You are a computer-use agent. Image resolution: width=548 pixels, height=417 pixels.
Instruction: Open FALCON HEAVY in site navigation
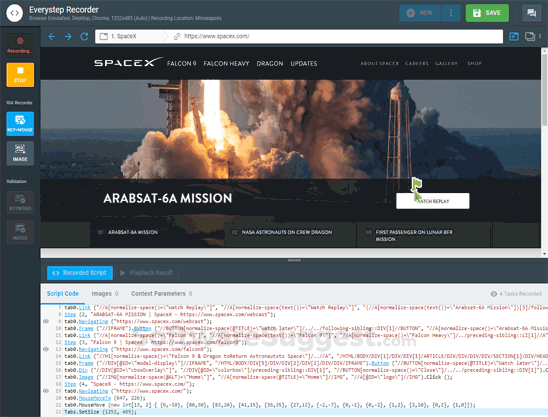click(x=226, y=64)
